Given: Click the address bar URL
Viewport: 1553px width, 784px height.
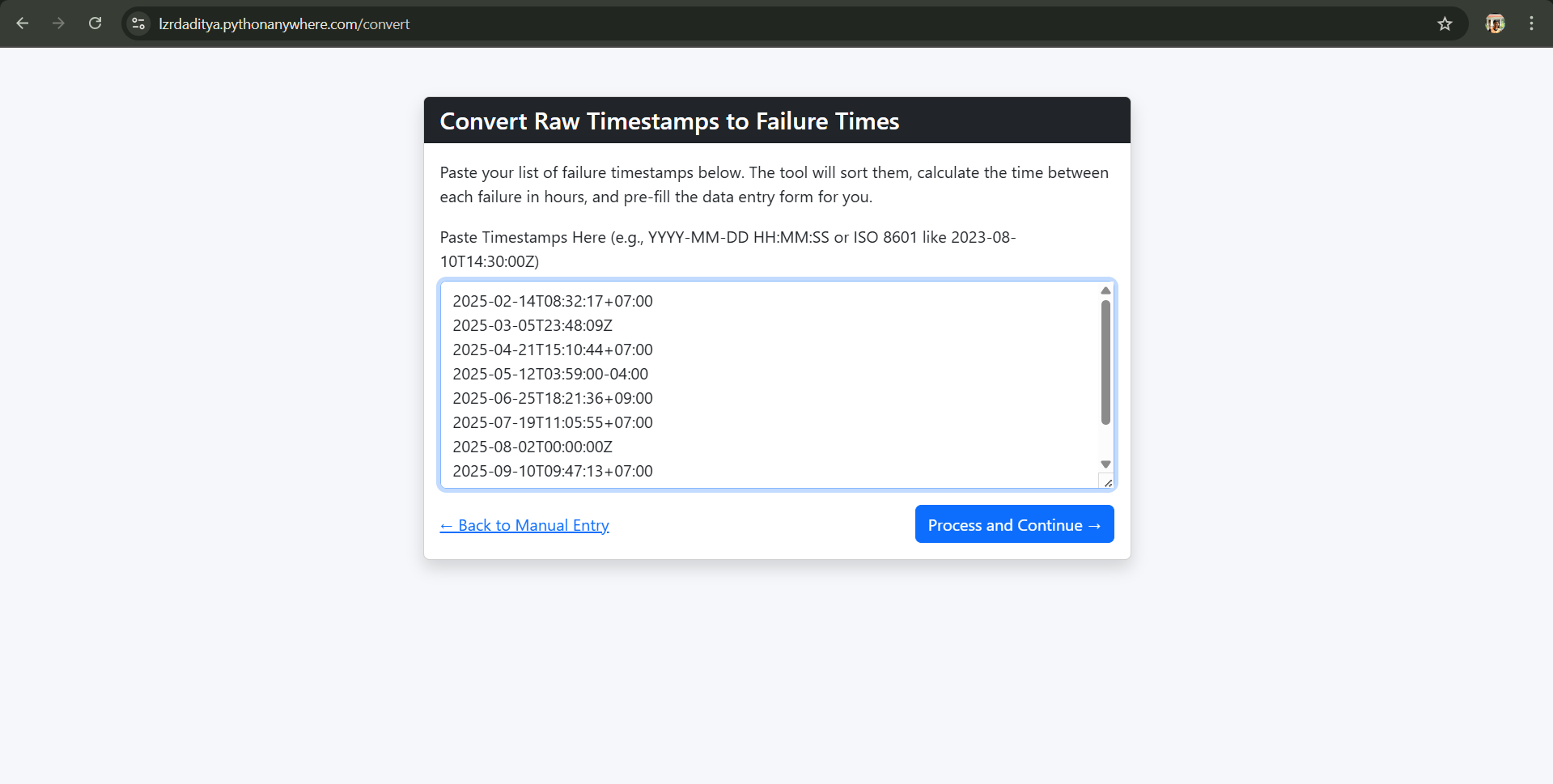Looking at the screenshot, I should coord(283,24).
